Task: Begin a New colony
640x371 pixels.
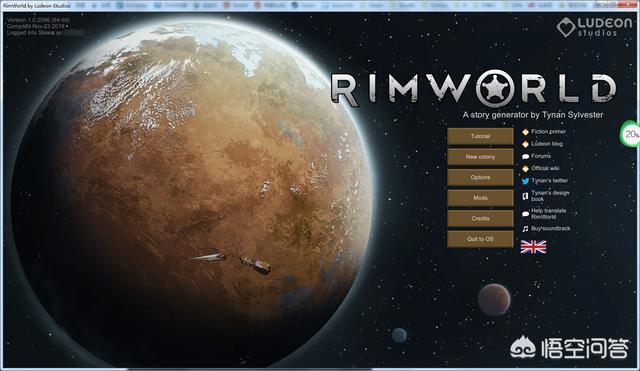Action: [480, 157]
